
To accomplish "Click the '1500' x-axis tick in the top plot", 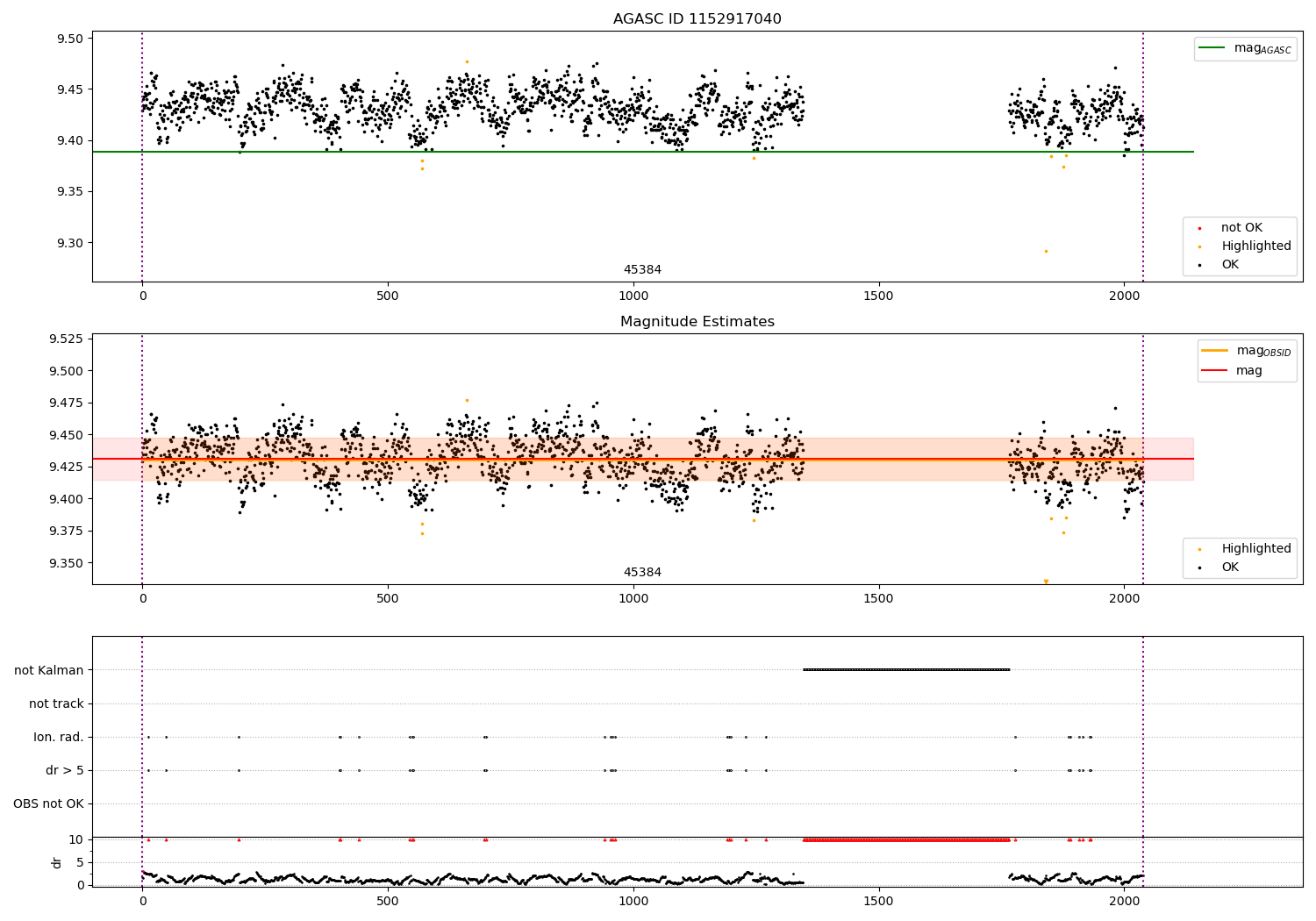I will [878, 296].
